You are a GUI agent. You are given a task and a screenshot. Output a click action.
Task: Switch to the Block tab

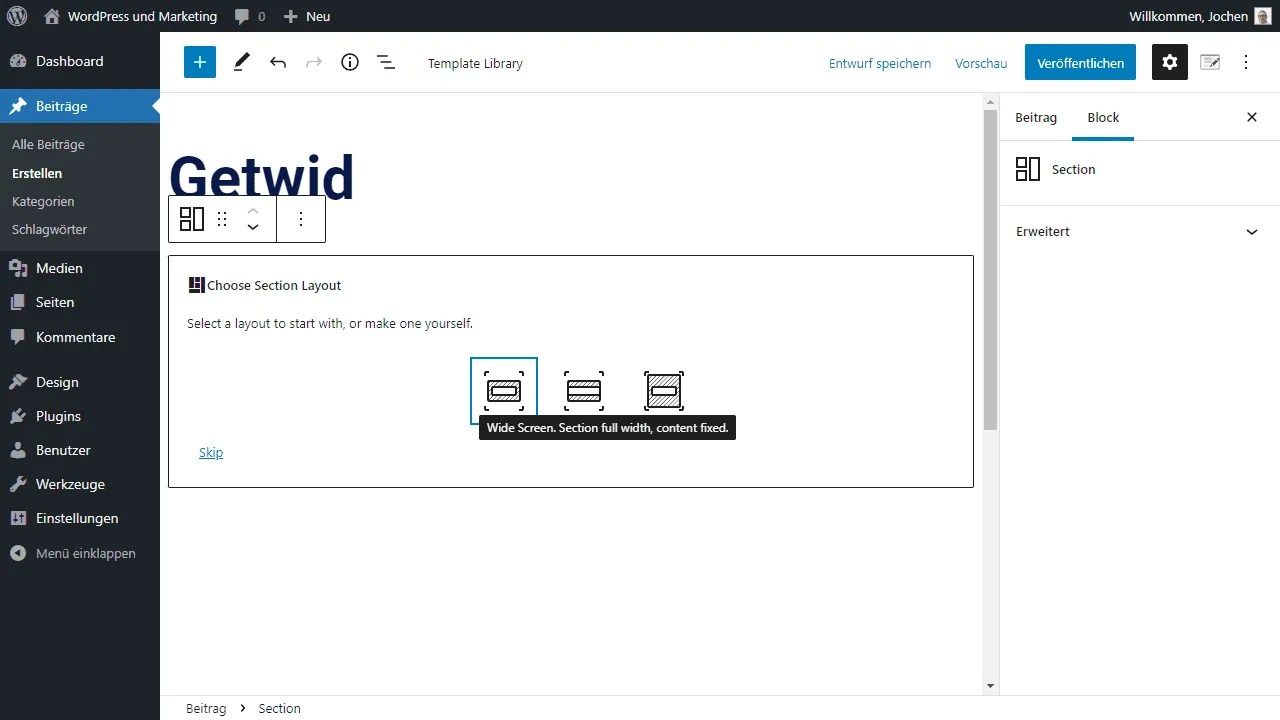click(1103, 117)
